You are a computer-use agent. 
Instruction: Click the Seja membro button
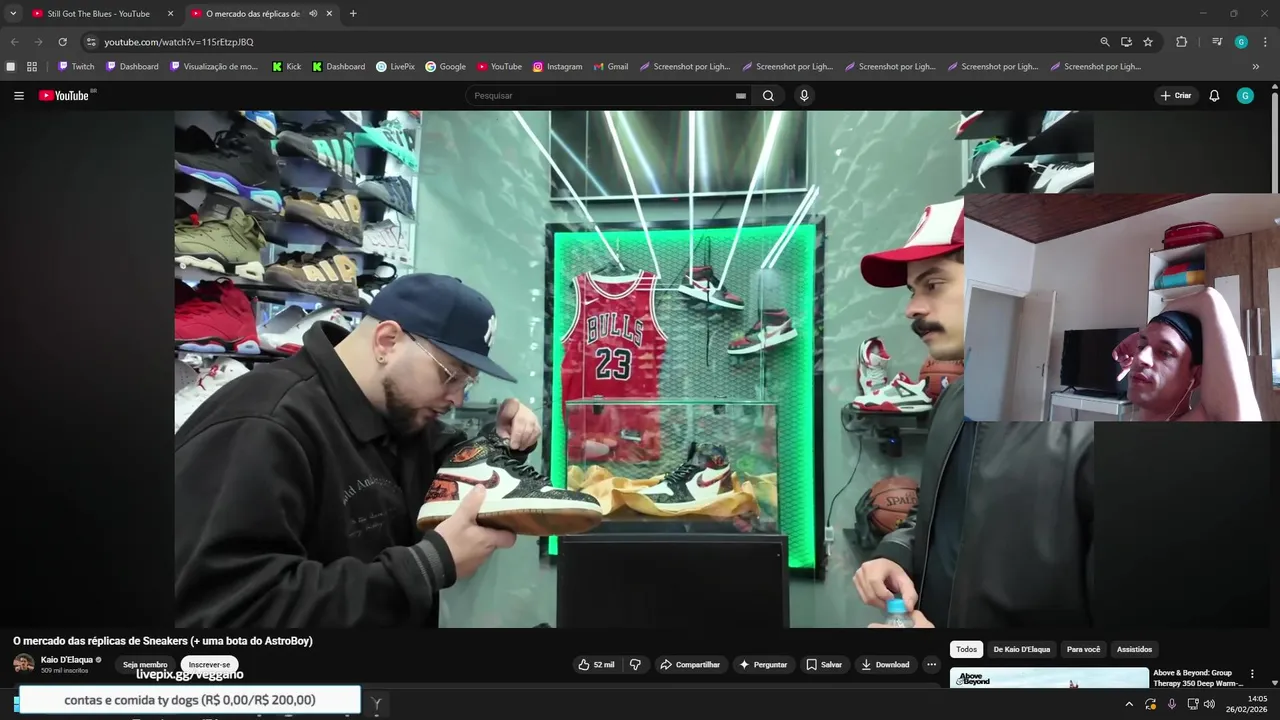(145, 665)
